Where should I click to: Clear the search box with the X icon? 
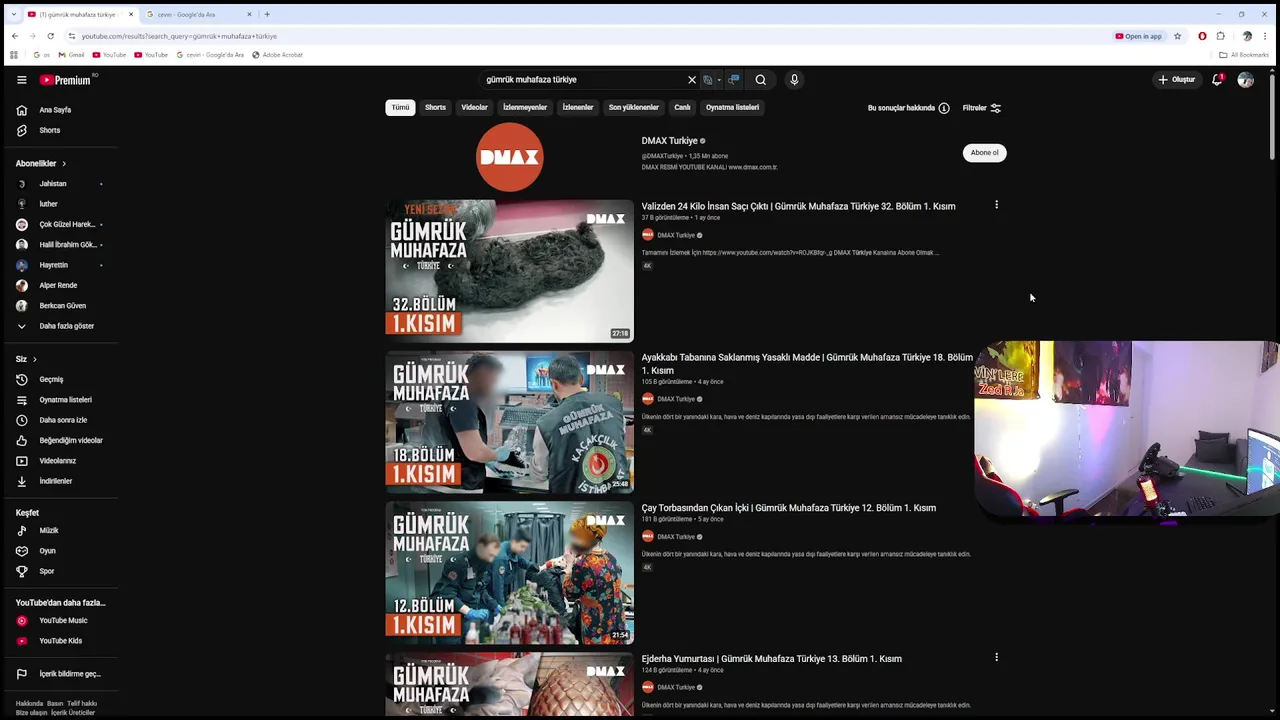tap(691, 80)
